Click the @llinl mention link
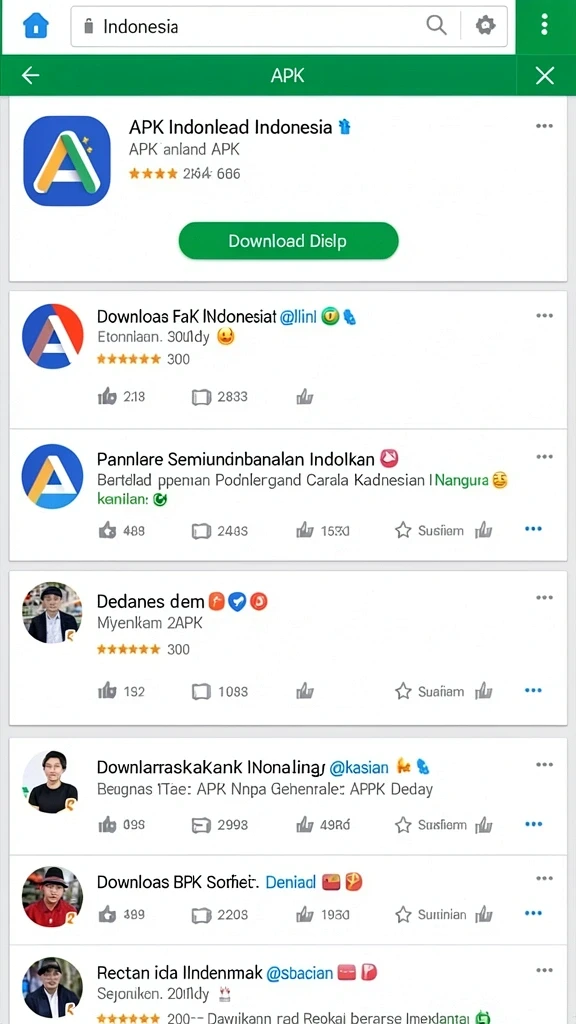Image resolution: width=576 pixels, height=1024 pixels. 298,317
